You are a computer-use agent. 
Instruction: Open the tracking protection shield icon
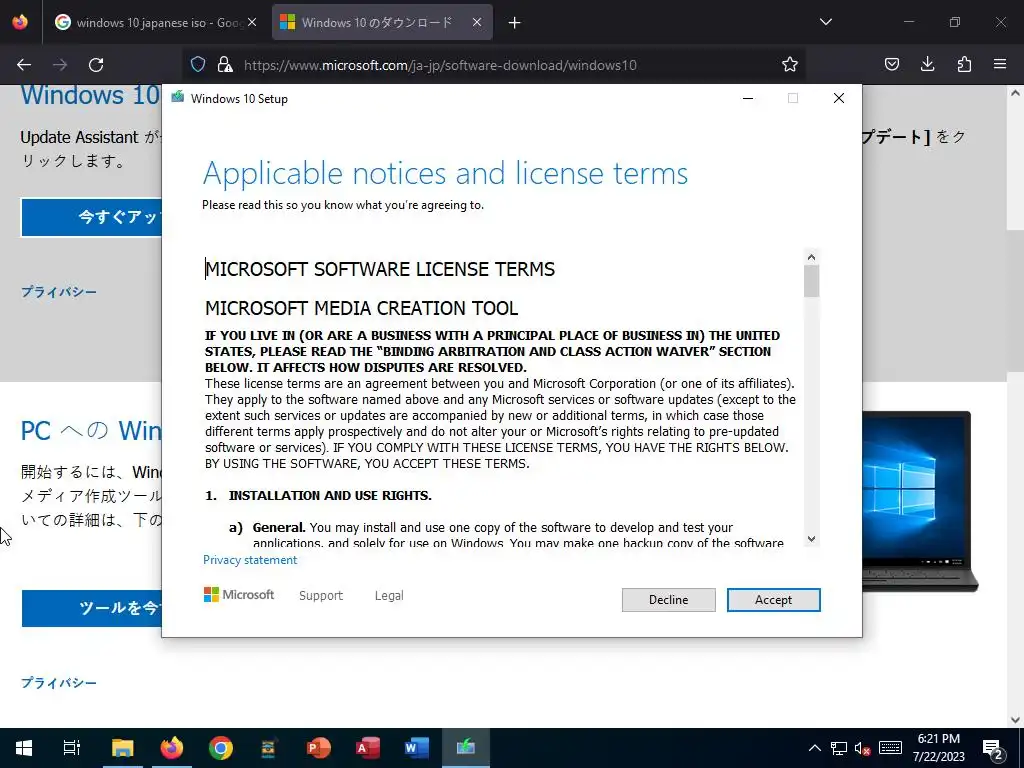pos(198,64)
